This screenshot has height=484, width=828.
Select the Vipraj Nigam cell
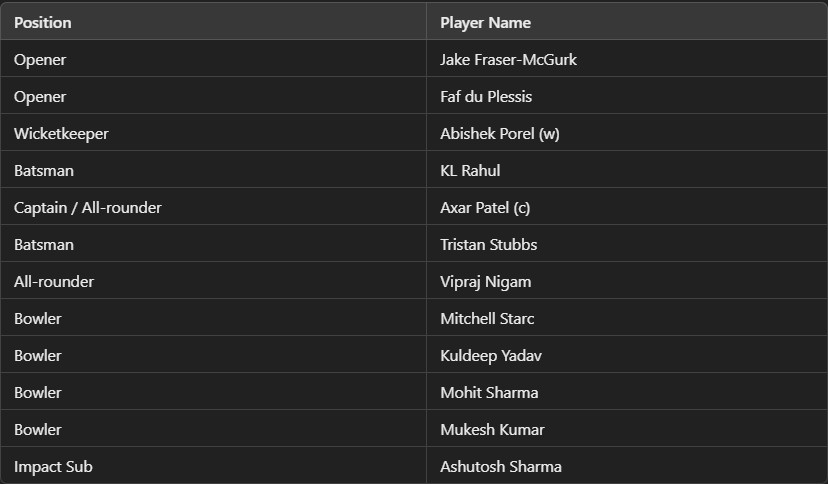point(485,281)
